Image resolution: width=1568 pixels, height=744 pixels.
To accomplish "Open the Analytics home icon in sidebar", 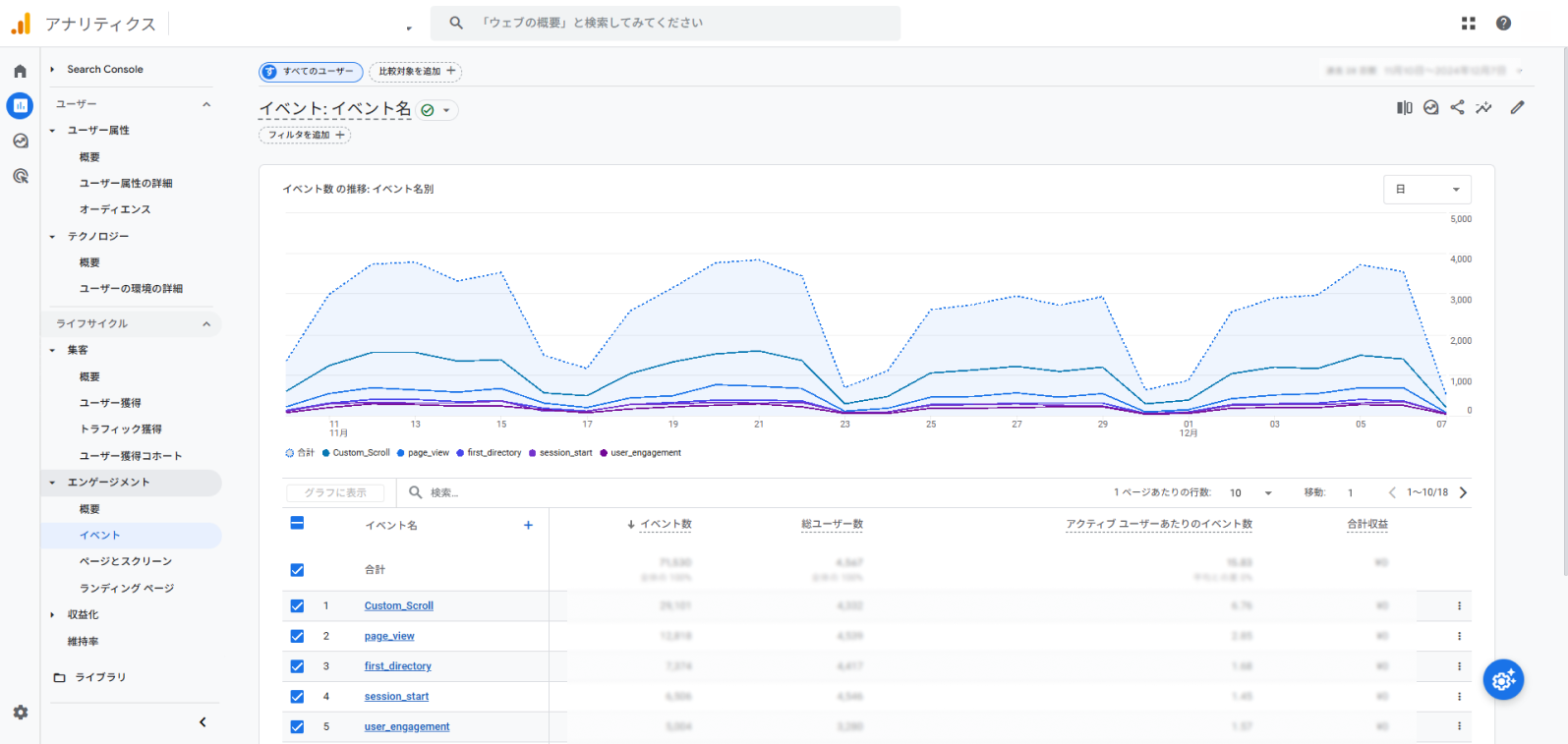I will (x=20, y=71).
